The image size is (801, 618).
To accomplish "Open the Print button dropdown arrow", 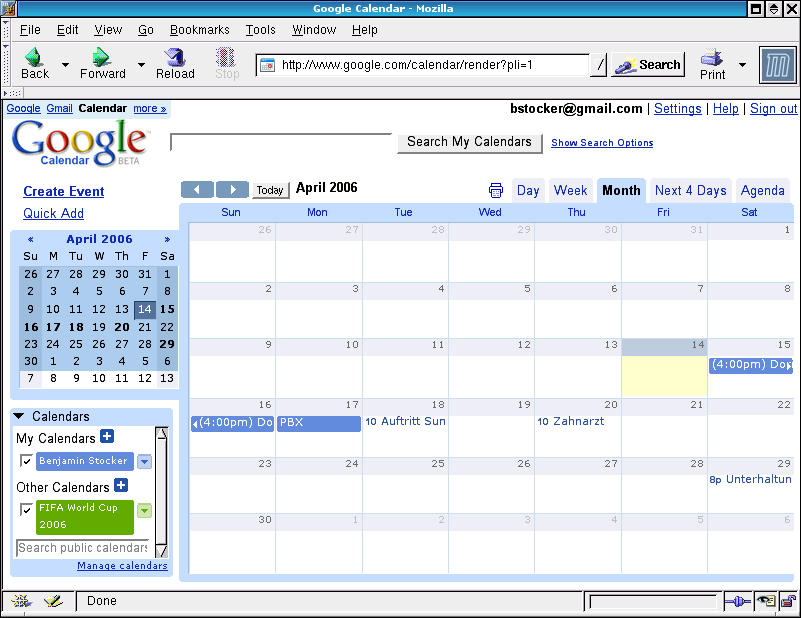I will tap(742, 65).
